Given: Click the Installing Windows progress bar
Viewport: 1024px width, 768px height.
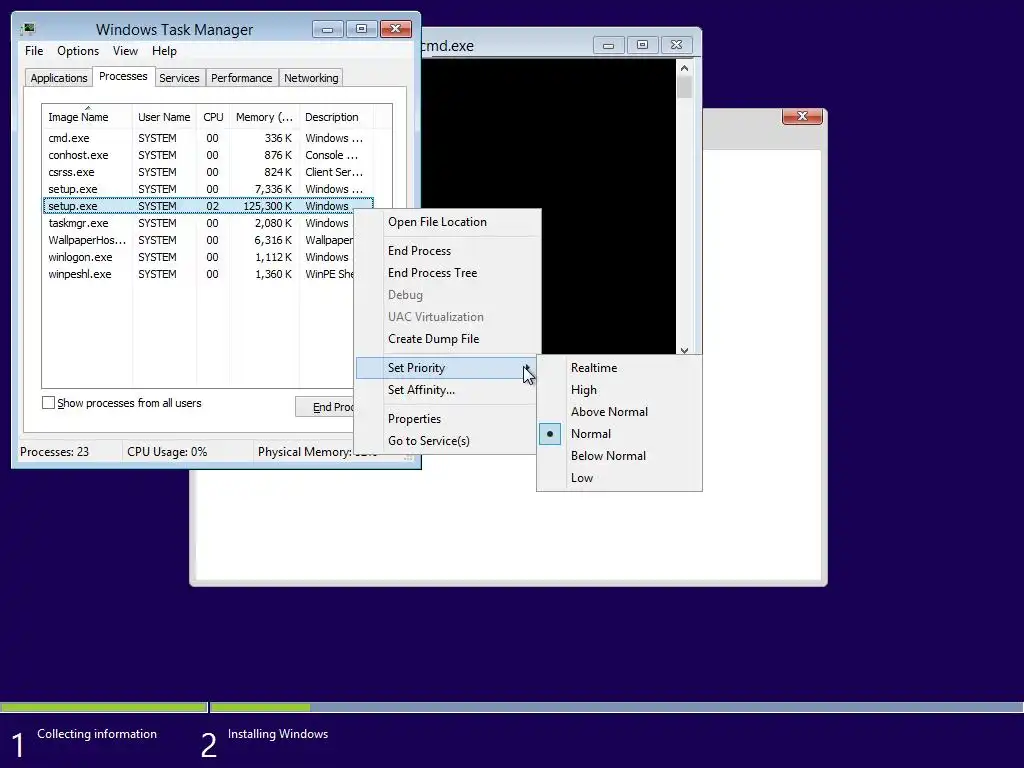Looking at the screenshot, I should [616, 707].
